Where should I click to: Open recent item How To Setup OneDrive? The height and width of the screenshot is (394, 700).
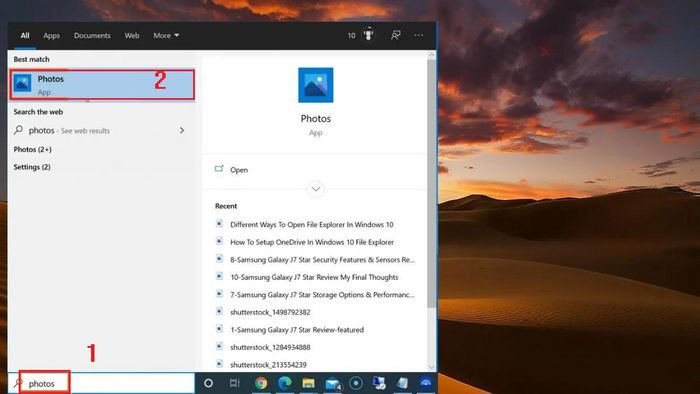[x=312, y=242]
